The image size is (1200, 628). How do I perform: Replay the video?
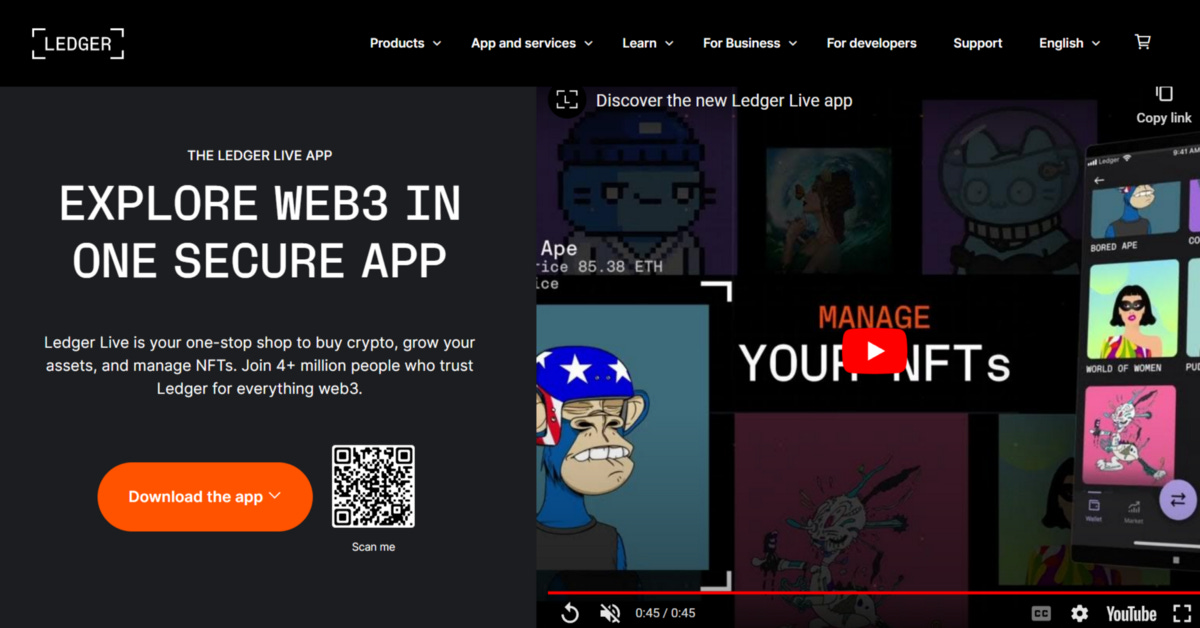tap(569, 613)
